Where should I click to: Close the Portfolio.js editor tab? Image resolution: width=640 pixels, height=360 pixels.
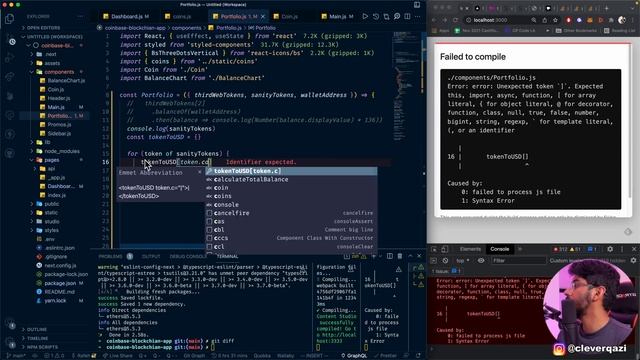coord(263,16)
